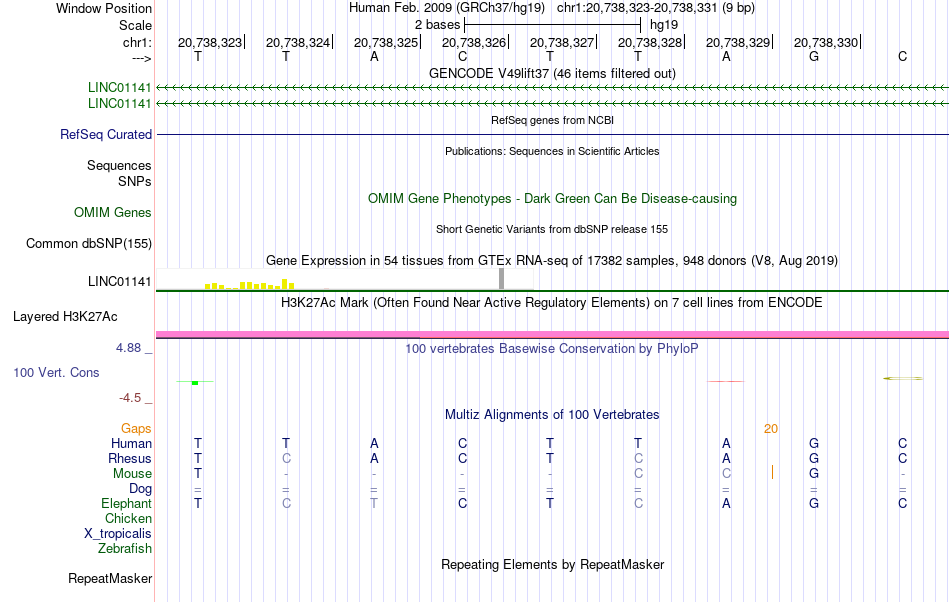Click the hg19 scale label
Image resolution: width=950 pixels, height=602 pixels.
click(x=664, y=25)
